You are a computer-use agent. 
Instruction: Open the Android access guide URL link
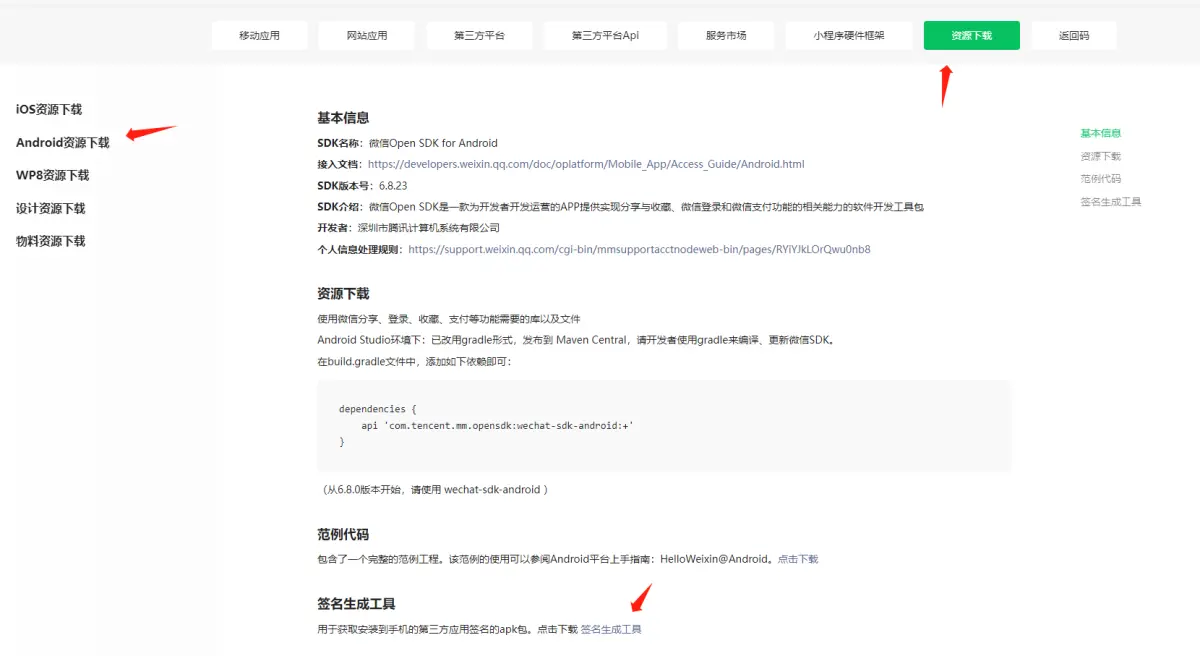tap(586, 164)
